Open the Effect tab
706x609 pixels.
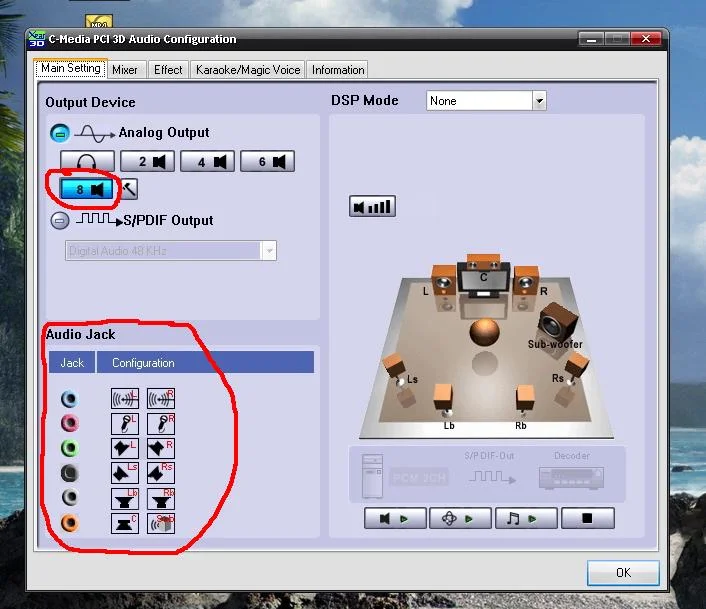[168, 70]
